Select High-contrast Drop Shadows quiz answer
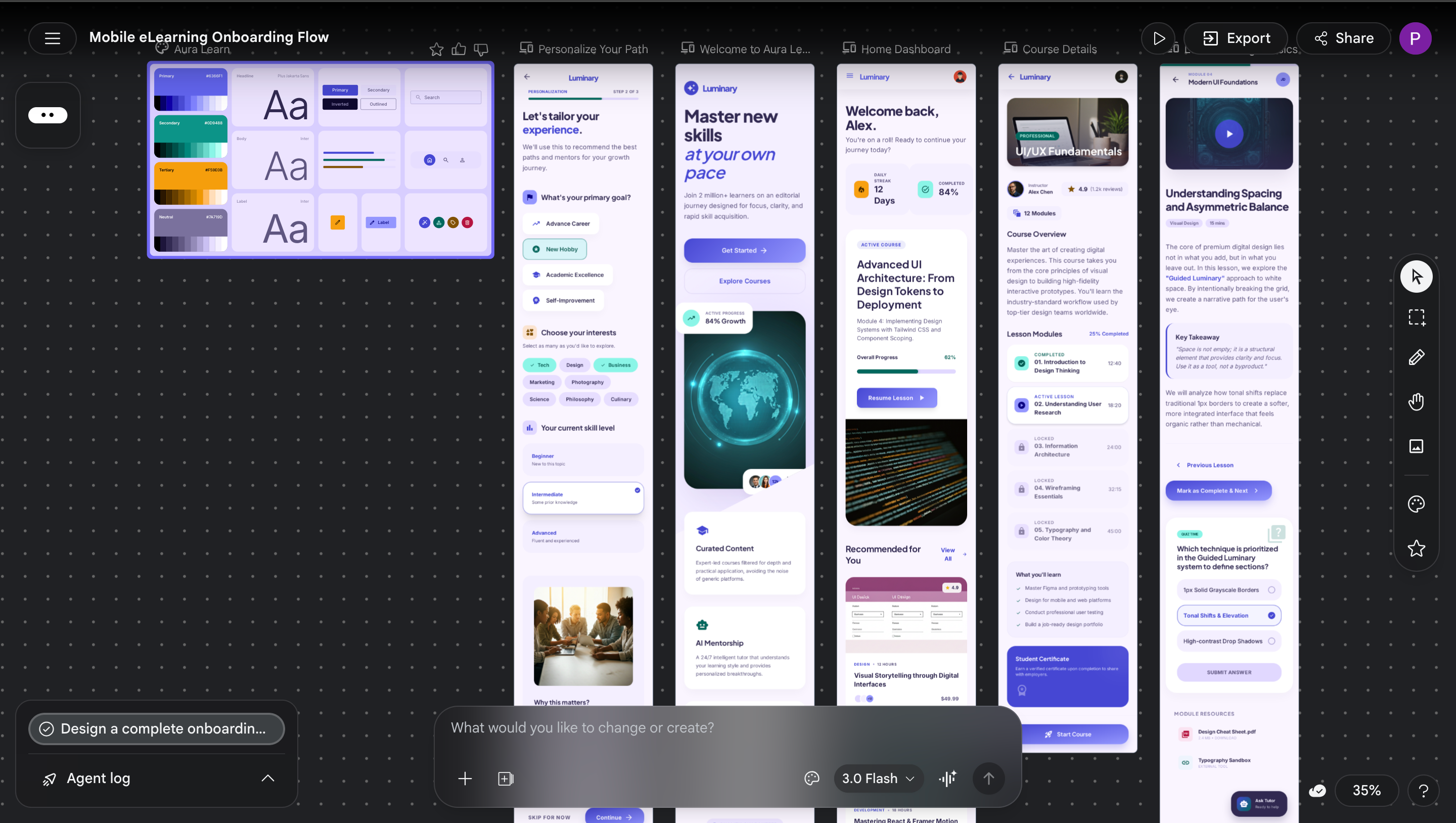The width and height of the screenshot is (1456, 823). (x=1229, y=642)
